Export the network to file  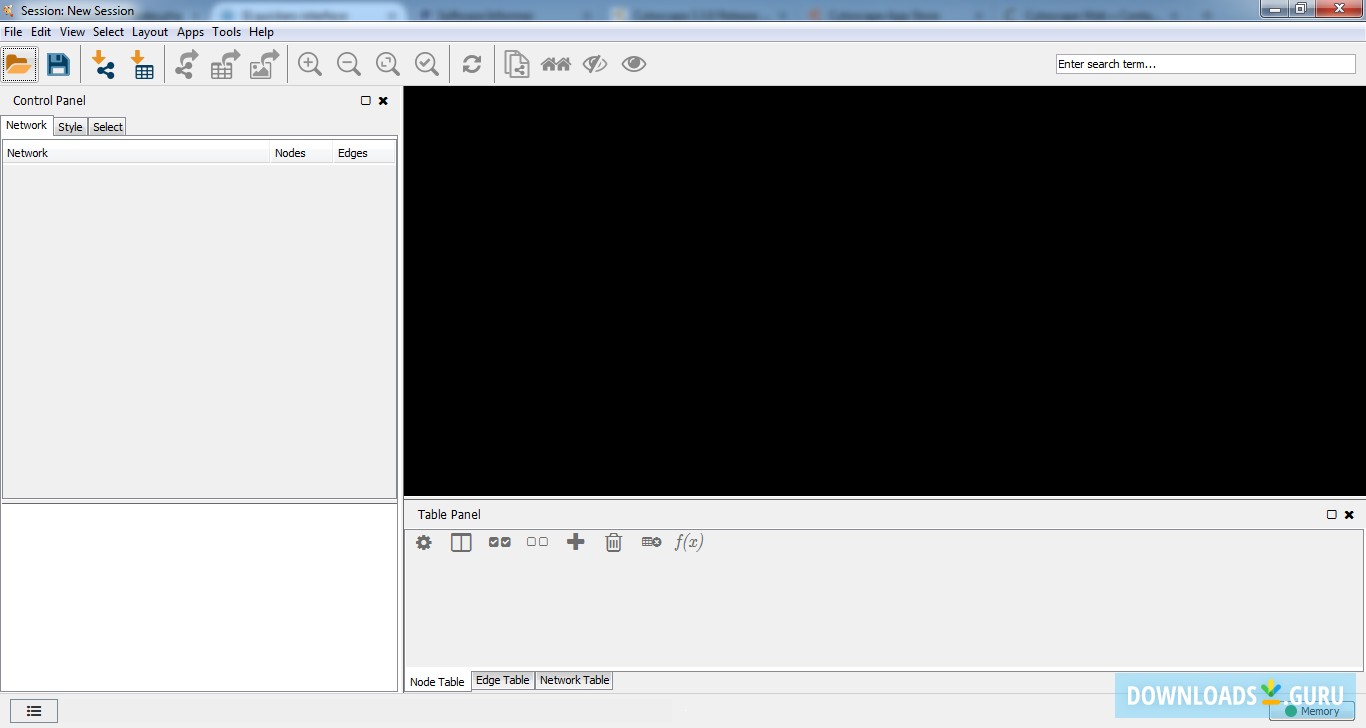tap(186, 65)
